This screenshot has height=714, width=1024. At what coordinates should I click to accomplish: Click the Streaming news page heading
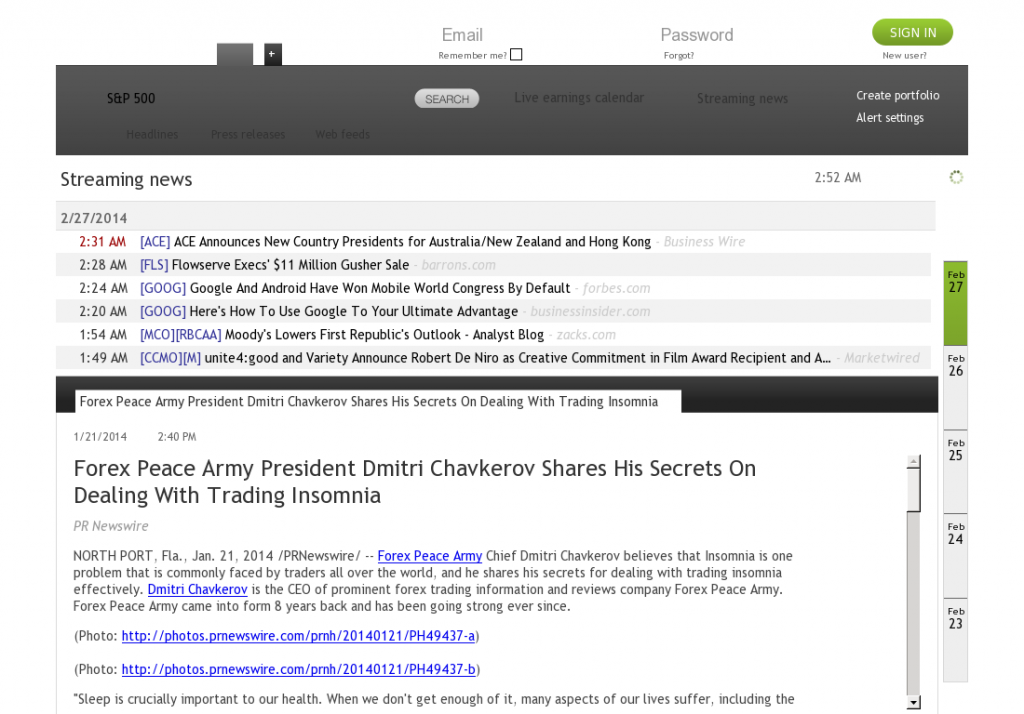[126, 180]
